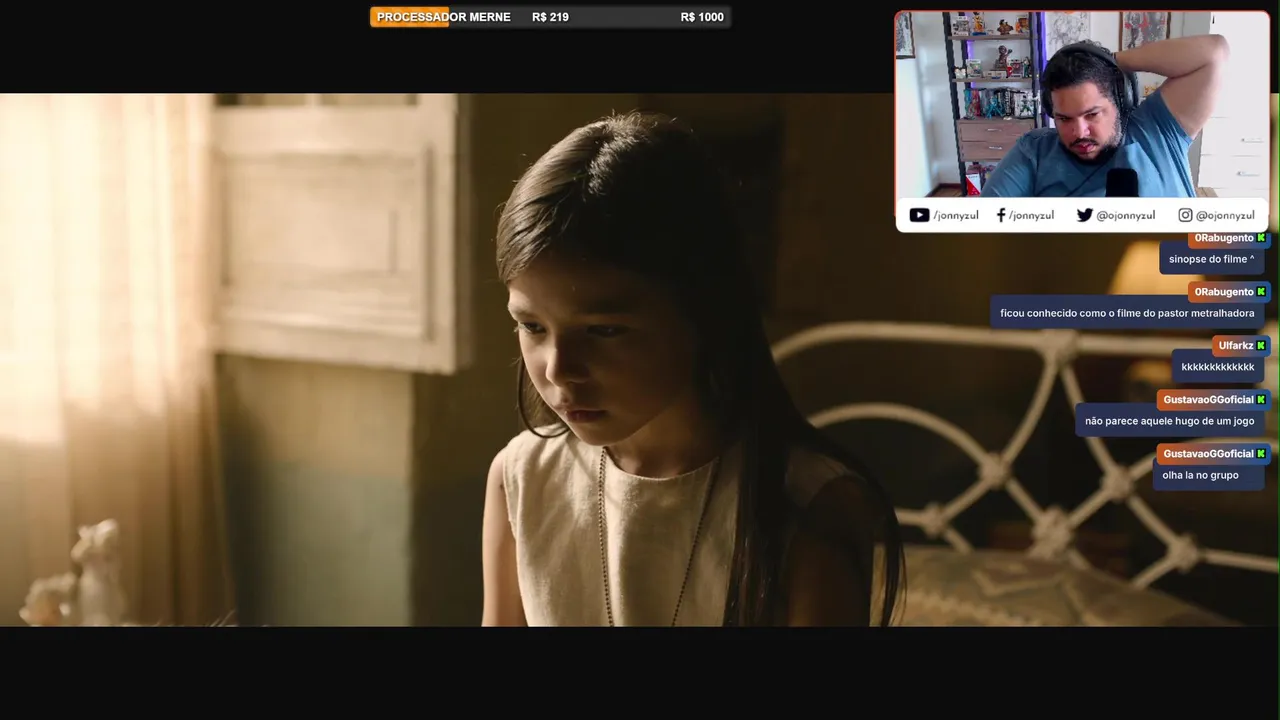Click the Ulfarkz chat username
The height and width of the screenshot is (720, 1280).
[x=1235, y=346]
